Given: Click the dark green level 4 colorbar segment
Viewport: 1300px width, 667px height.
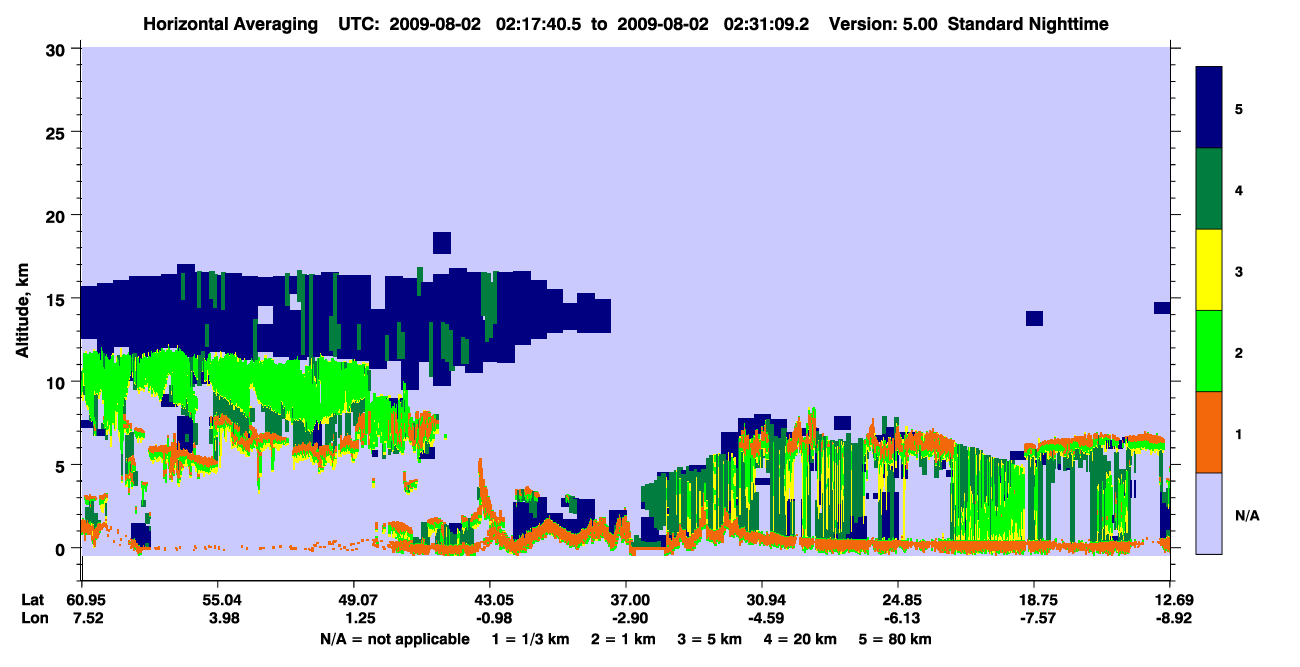Looking at the screenshot, I should [x=1209, y=189].
